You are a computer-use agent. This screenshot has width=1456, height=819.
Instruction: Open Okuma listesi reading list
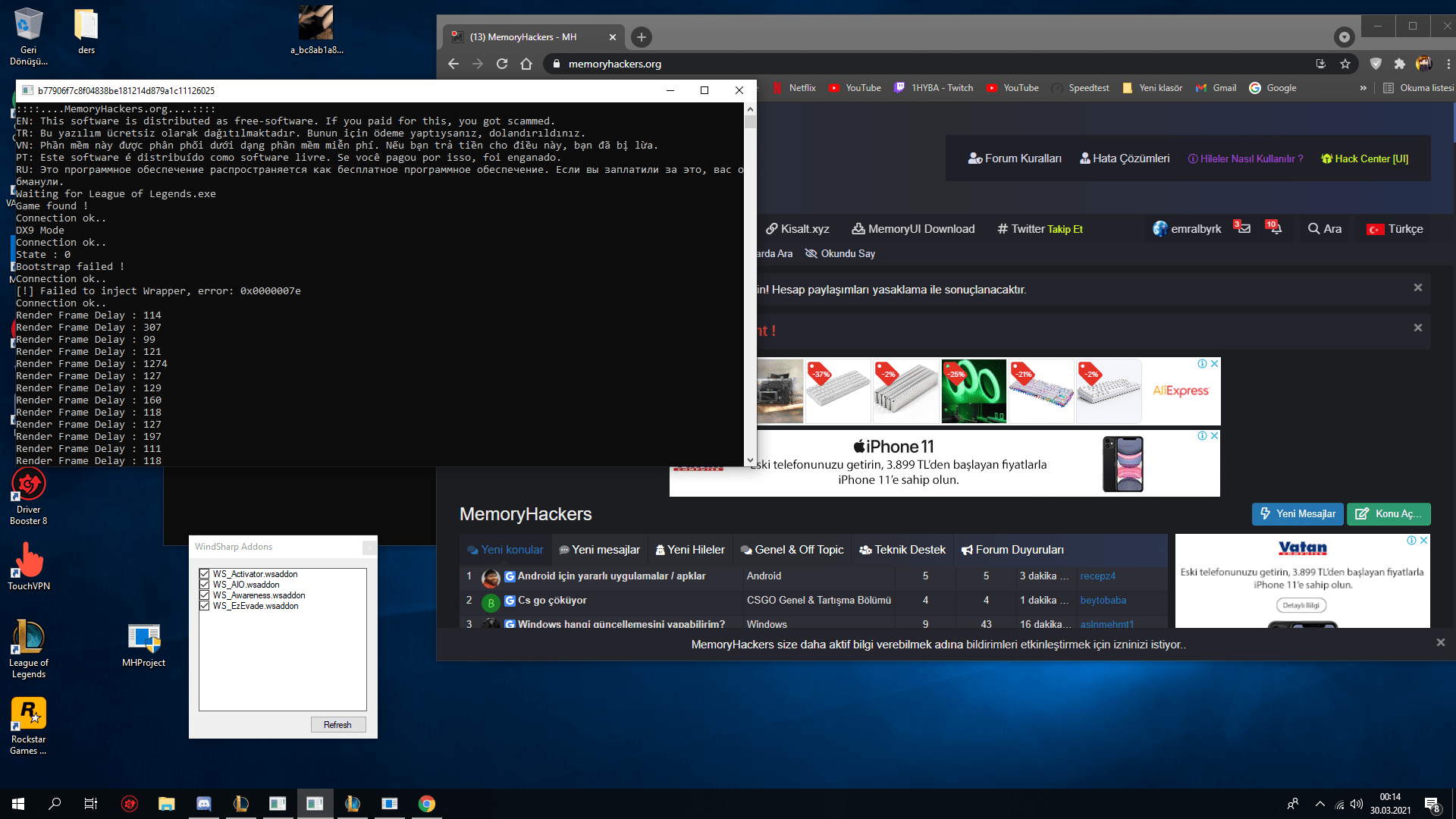(1419, 88)
